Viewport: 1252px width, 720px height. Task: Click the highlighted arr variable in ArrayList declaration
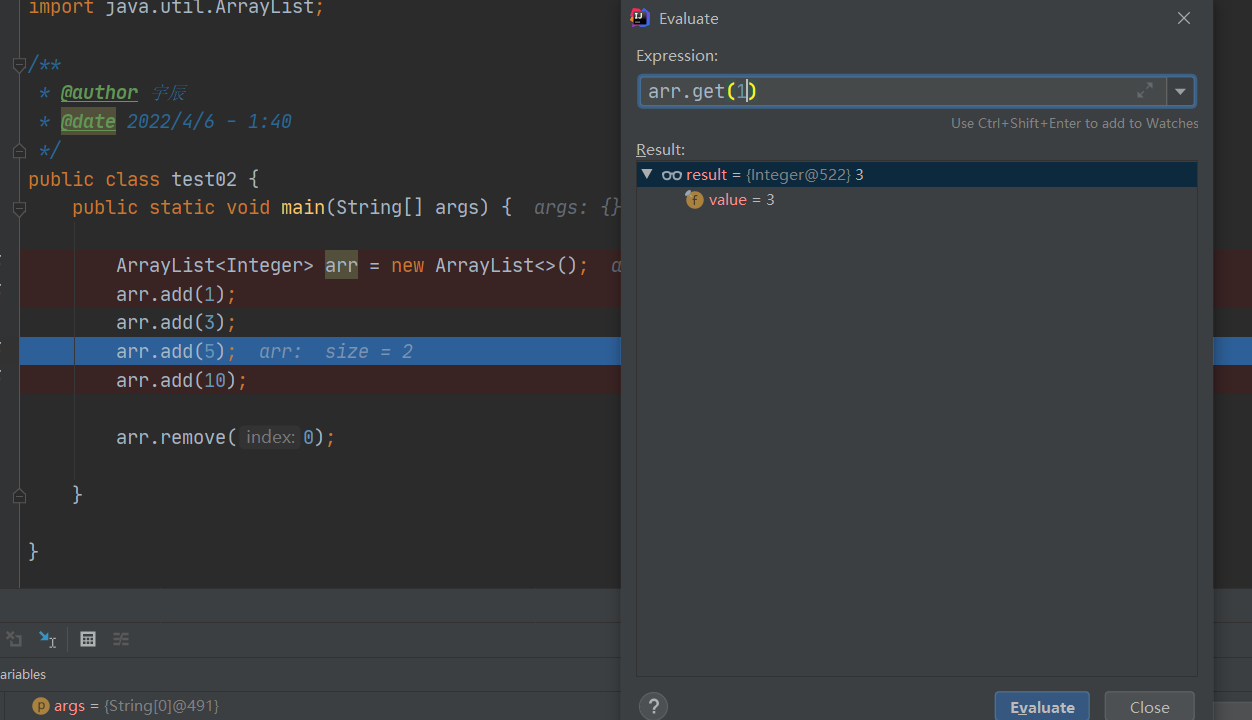tap(341, 266)
